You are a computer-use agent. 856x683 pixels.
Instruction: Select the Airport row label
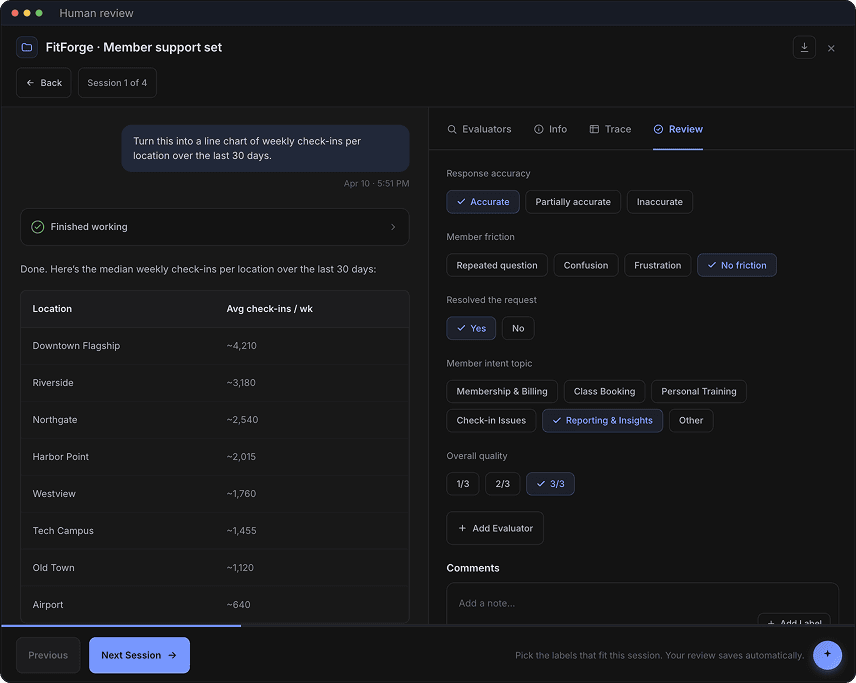pyautogui.click(x=47, y=605)
